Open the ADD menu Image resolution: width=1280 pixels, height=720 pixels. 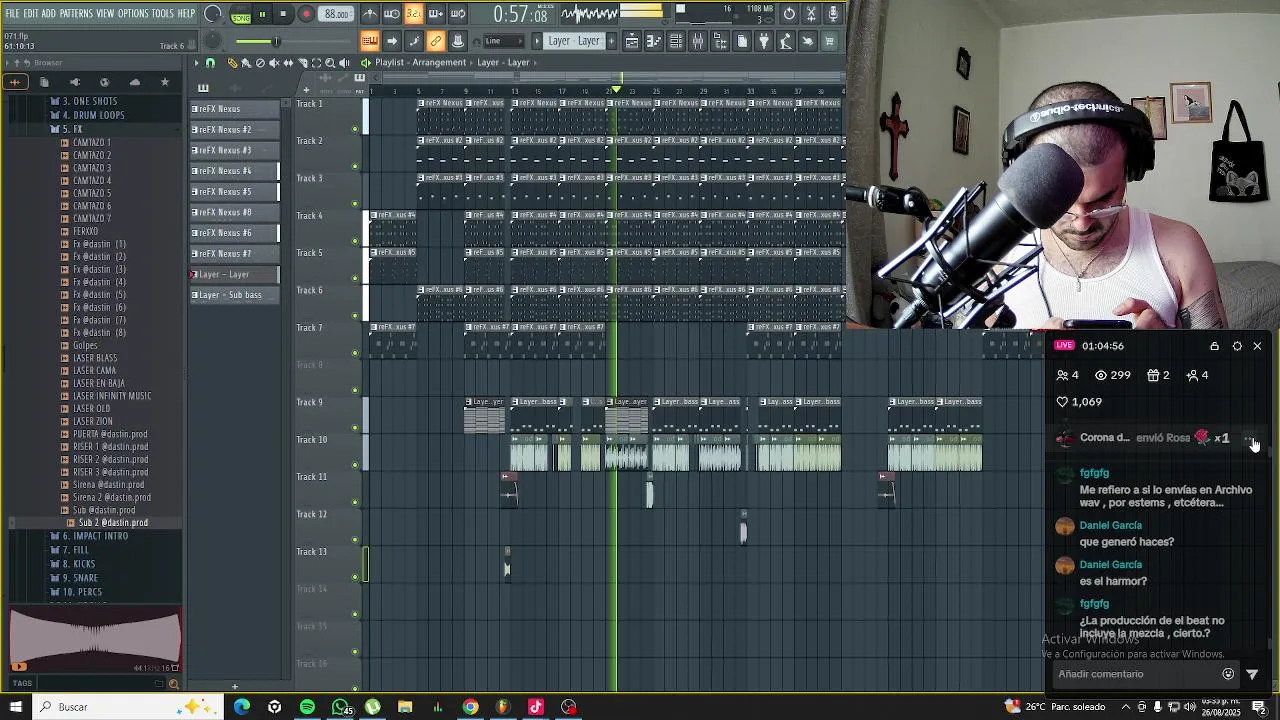(48, 14)
